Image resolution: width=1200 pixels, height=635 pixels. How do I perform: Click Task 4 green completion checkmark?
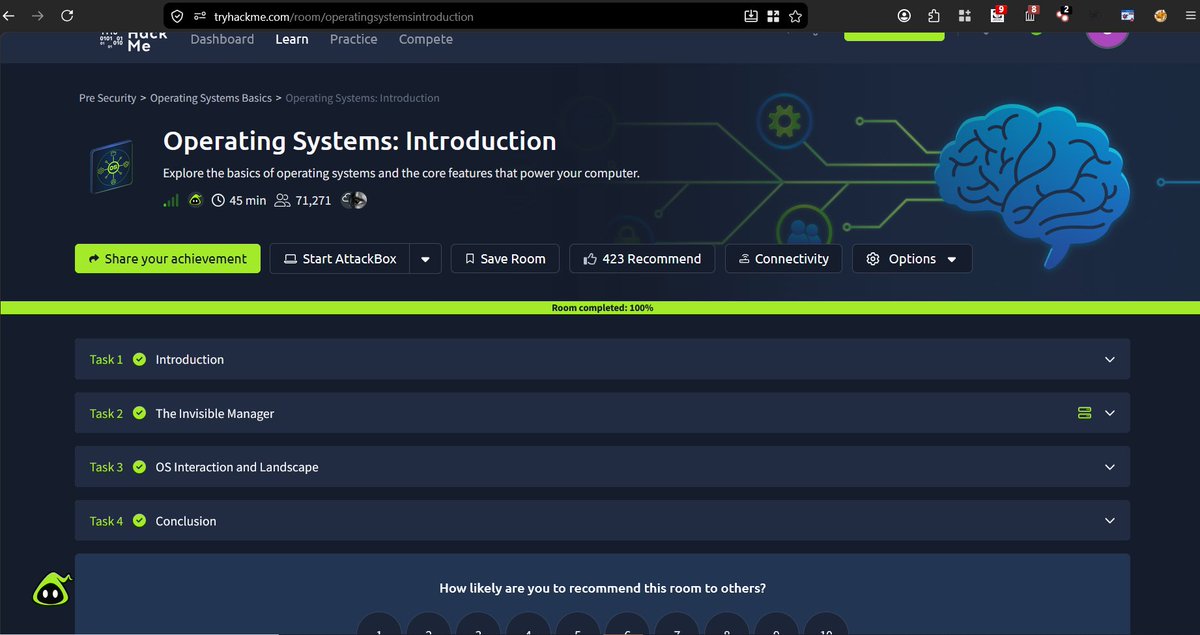[139, 521]
